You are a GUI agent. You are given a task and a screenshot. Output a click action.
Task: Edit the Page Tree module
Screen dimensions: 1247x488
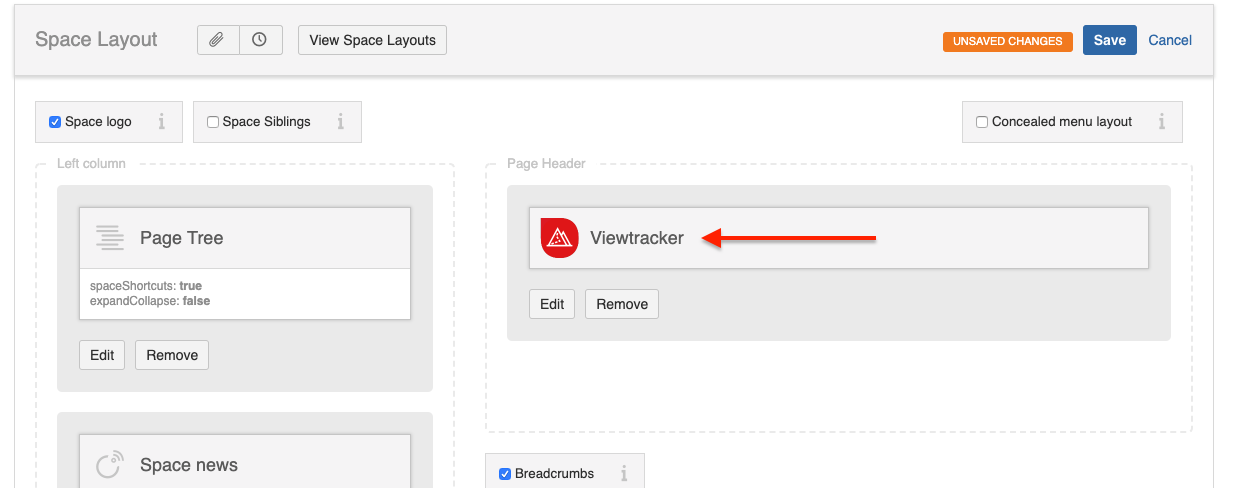102,355
